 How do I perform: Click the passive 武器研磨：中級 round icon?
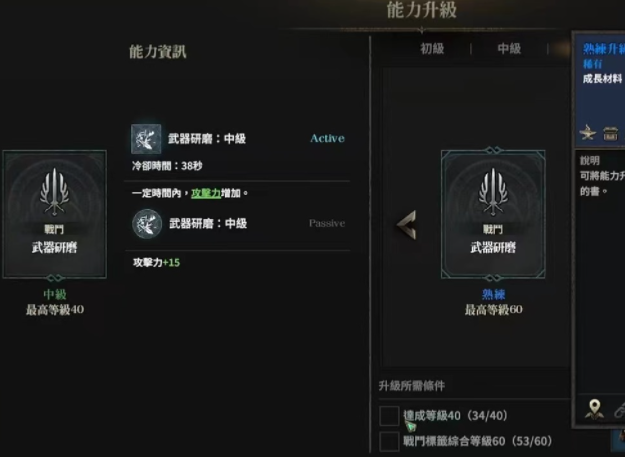(x=147, y=224)
